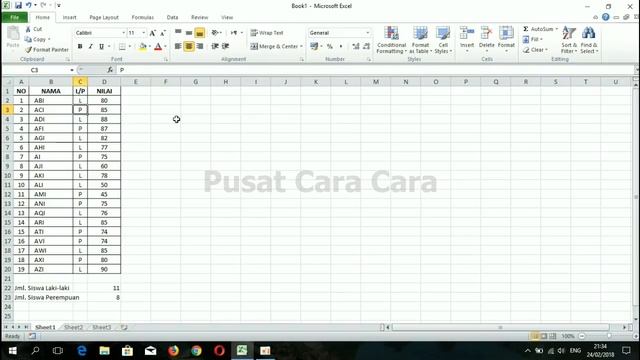Click the Insert Worksheet tab icon
Image resolution: width=640 pixels, height=360 pixels.
(124, 327)
